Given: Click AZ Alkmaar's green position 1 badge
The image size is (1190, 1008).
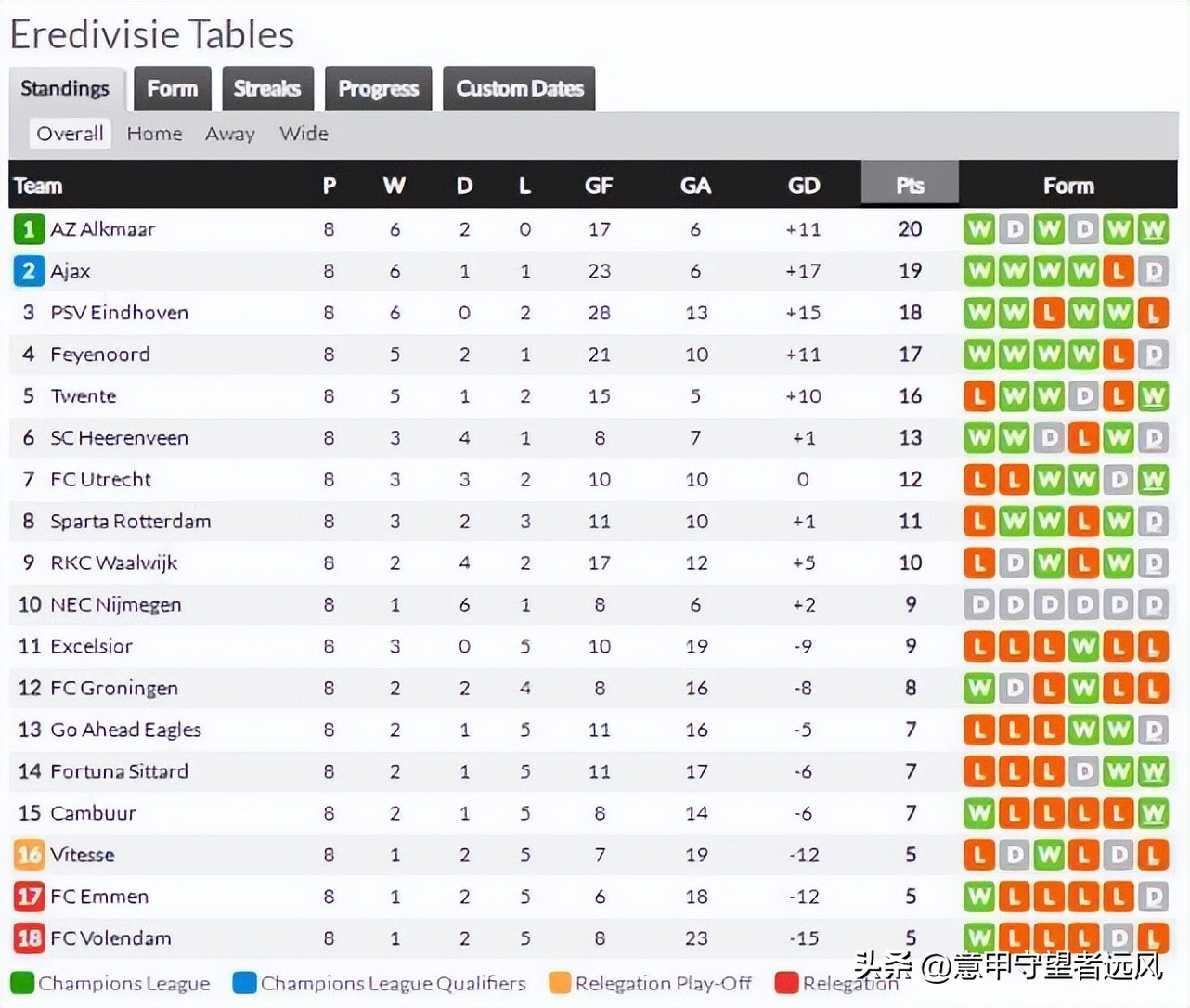Looking at the screenshot, I should [29, 229].
